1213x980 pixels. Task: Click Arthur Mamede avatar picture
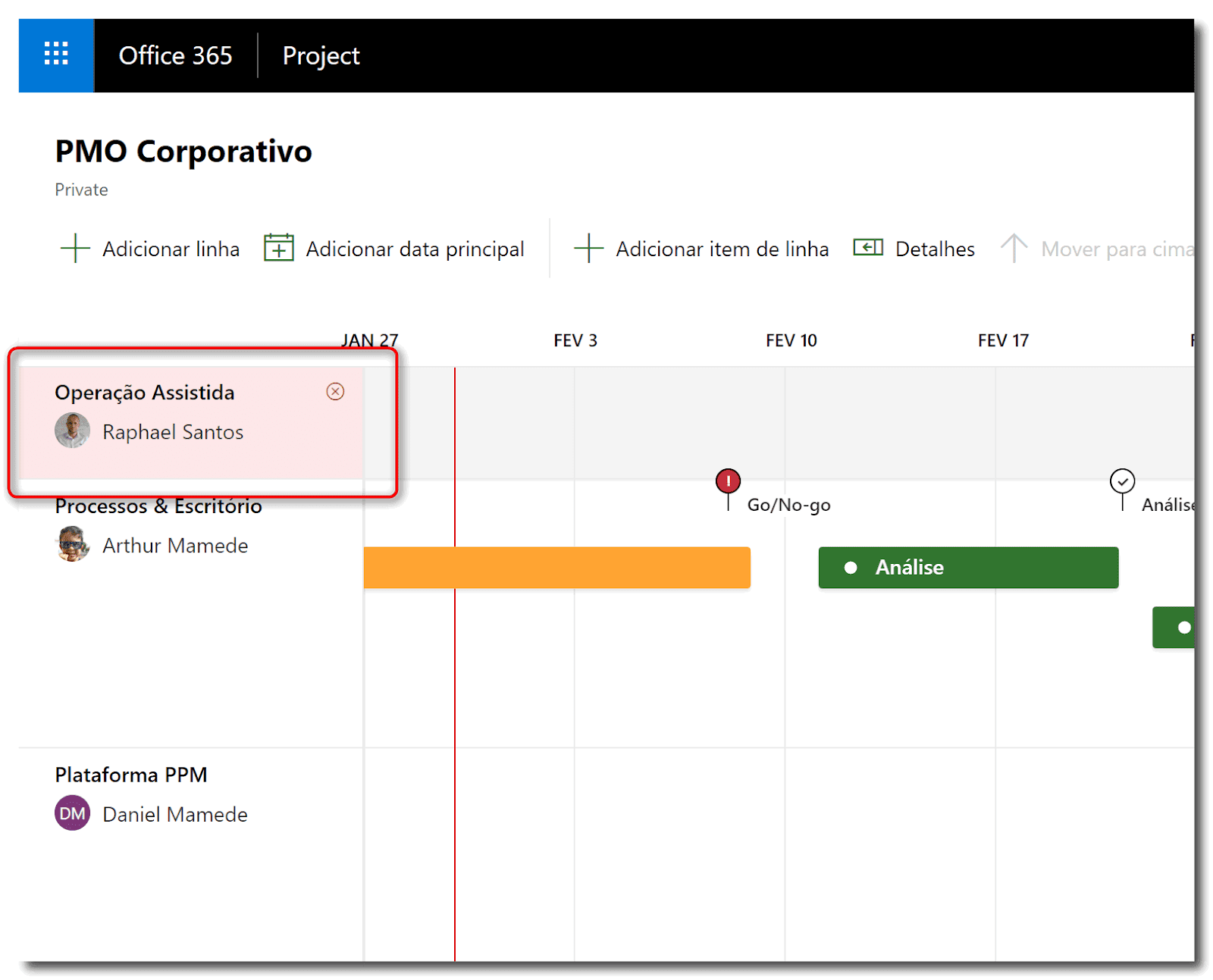tap(72, 544)
